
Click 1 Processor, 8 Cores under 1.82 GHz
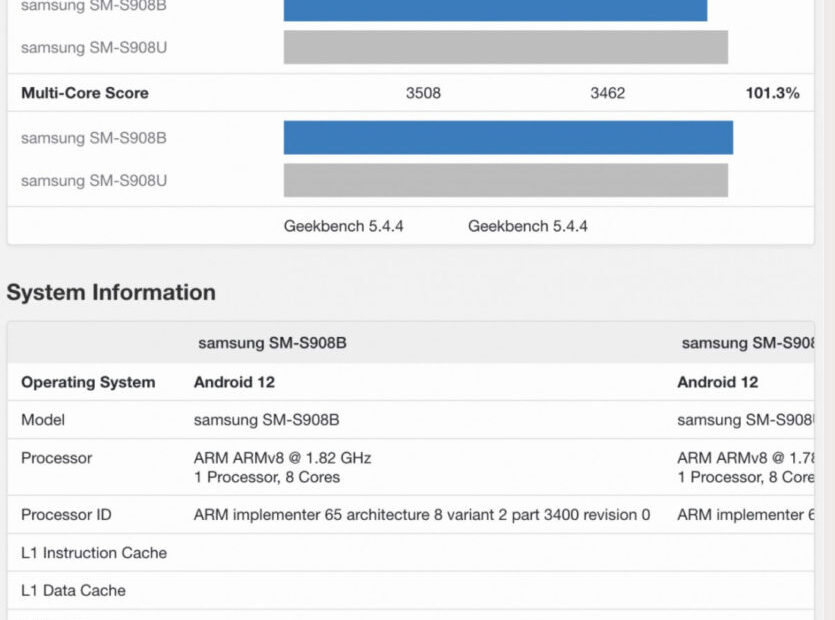coord(267,477)
